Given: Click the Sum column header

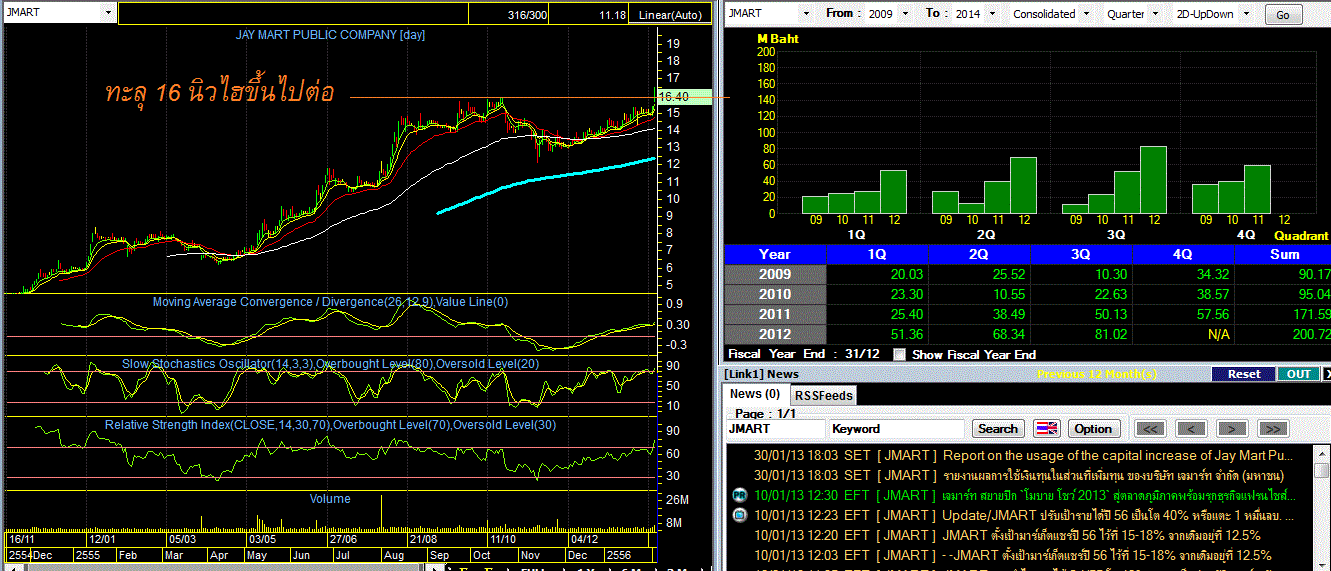Looking at the screenshot, I should coord(1284,254).
